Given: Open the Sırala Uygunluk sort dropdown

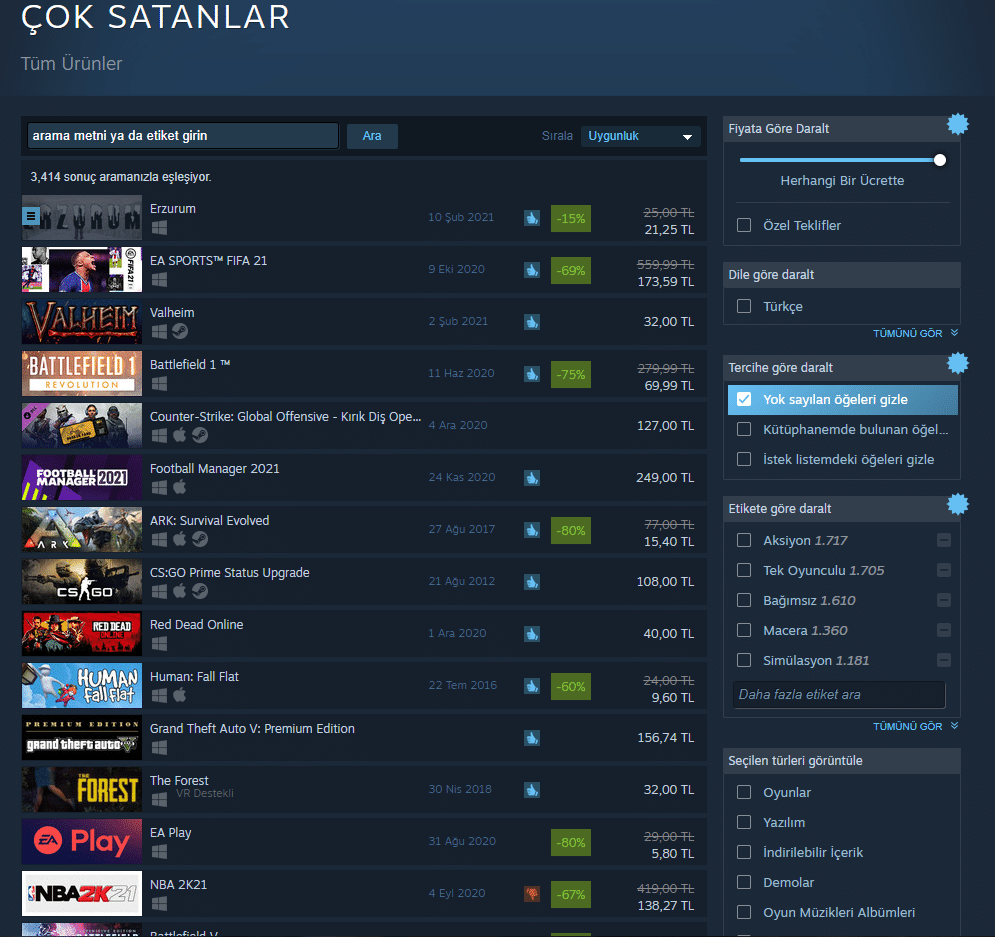Looking at the screenshot, I should coord(640,136).
